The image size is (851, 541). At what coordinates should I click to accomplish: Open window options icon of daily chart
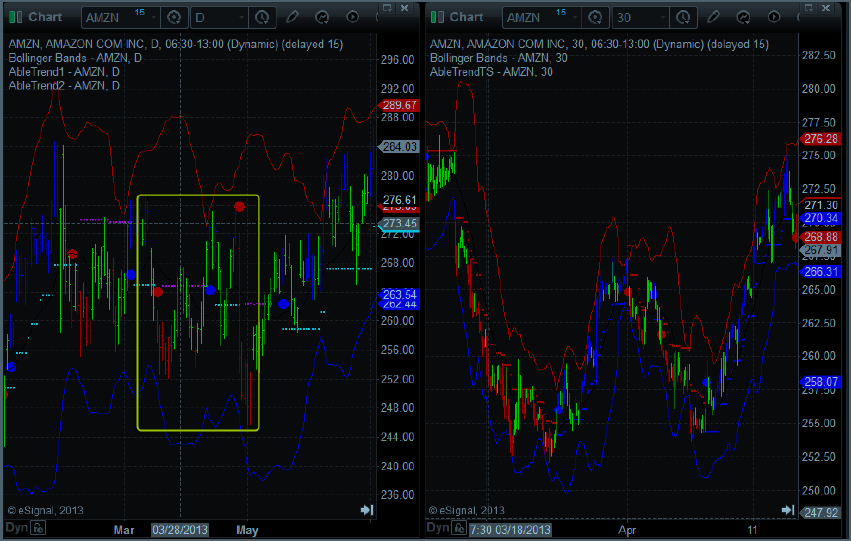tap(387, 8)
